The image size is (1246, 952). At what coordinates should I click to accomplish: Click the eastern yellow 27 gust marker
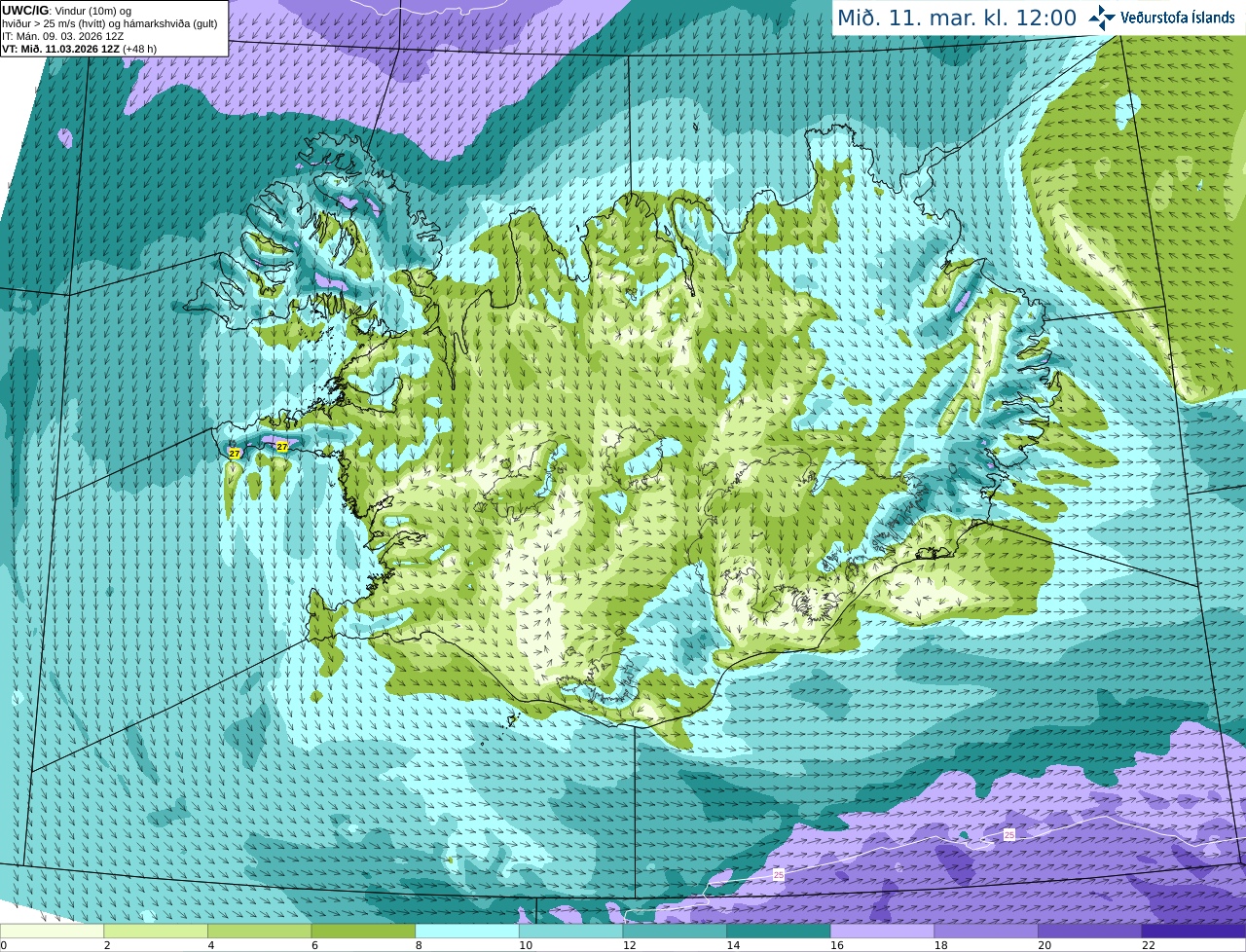282,446
